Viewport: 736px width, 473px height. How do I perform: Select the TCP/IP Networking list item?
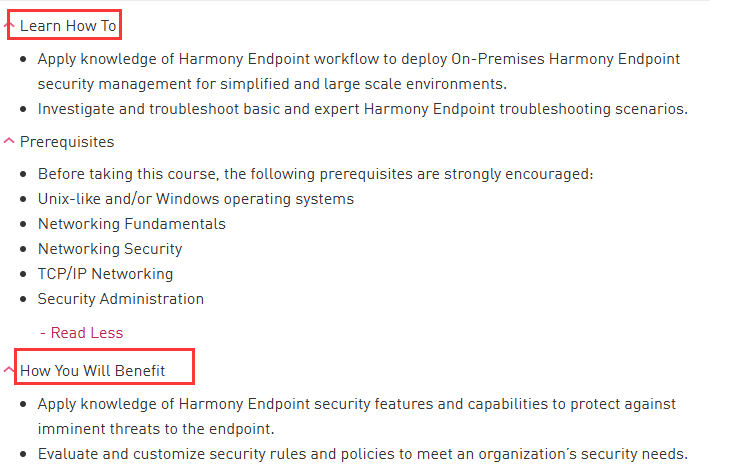[106, 274]
